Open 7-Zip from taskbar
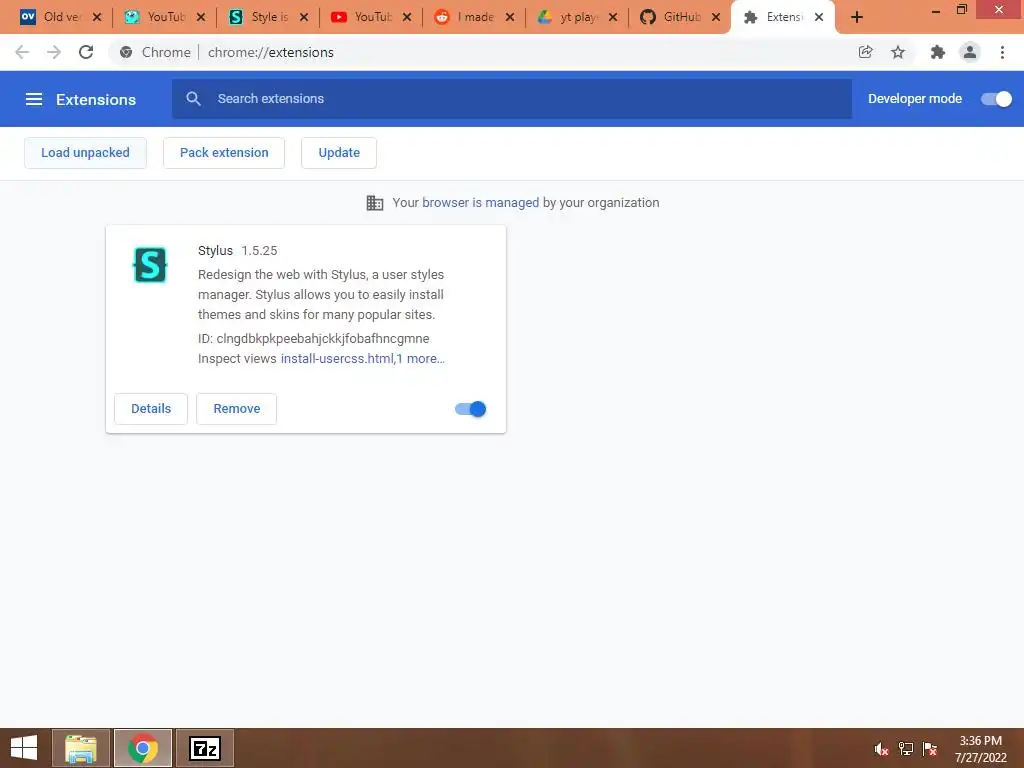The image size is (1024, 768). (205, 748)
